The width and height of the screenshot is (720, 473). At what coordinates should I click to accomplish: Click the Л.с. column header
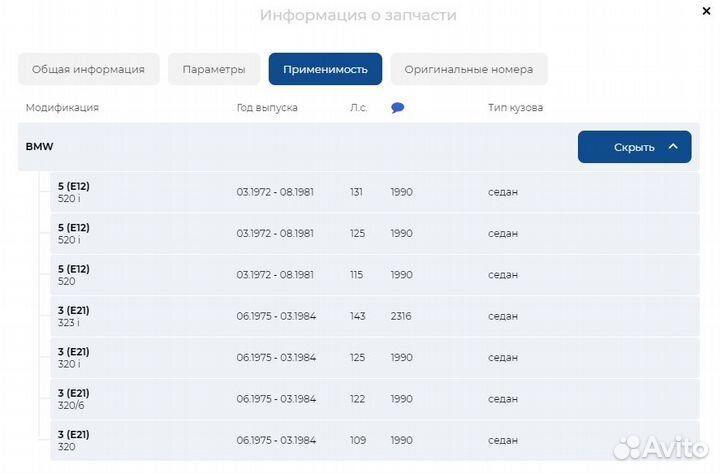point(357,108)
